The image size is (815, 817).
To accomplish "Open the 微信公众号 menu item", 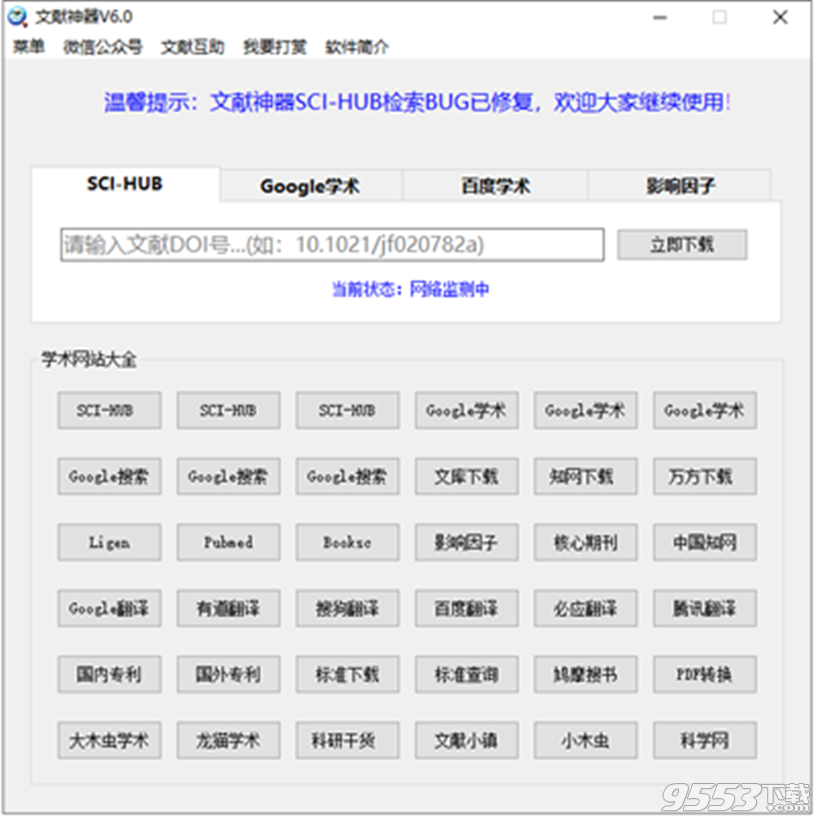I will 94,46.
